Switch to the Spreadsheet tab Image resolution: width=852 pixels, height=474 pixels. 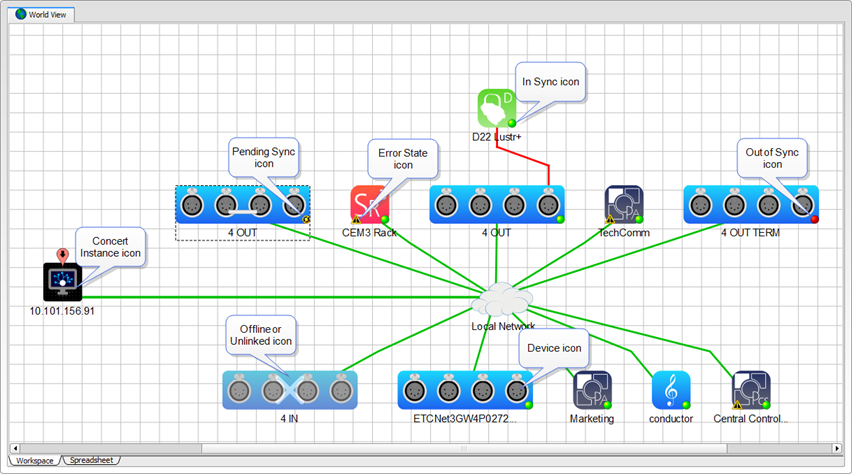coord(92,460)
